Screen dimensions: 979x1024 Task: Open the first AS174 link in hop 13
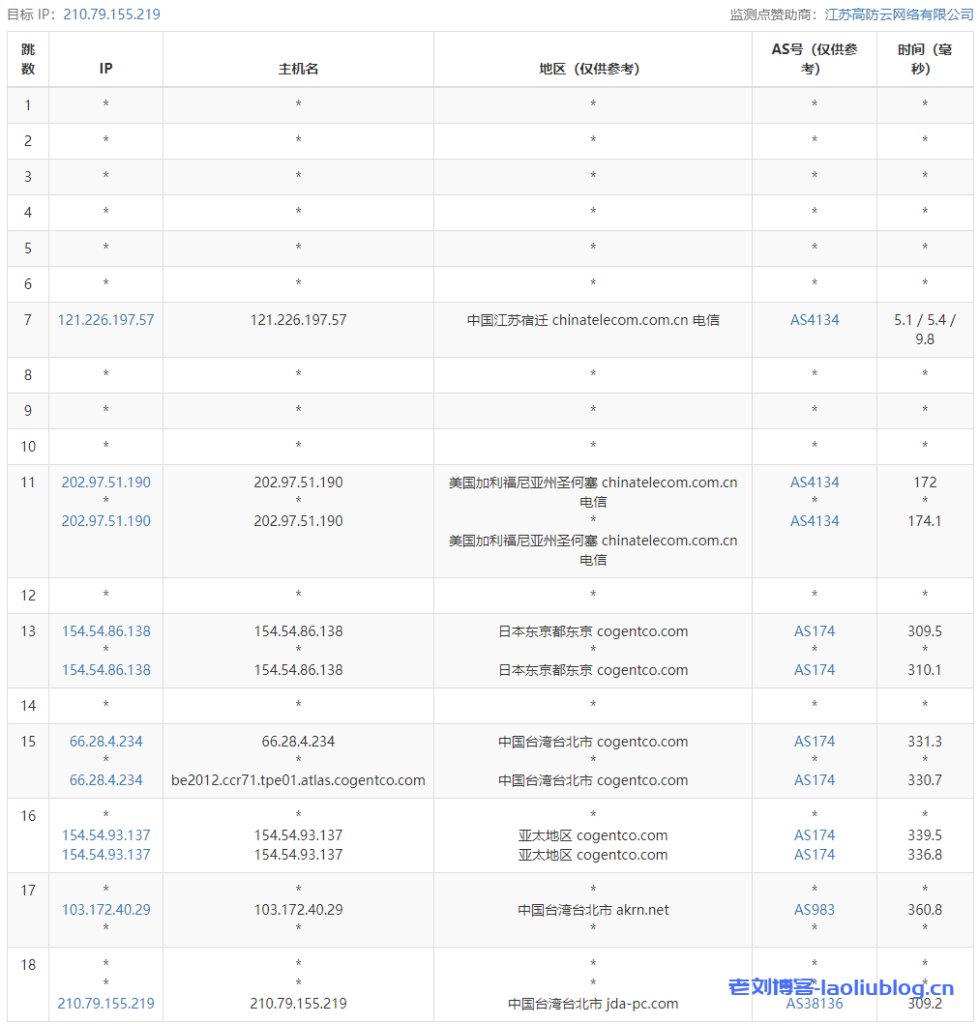click(x=814, y=631)
